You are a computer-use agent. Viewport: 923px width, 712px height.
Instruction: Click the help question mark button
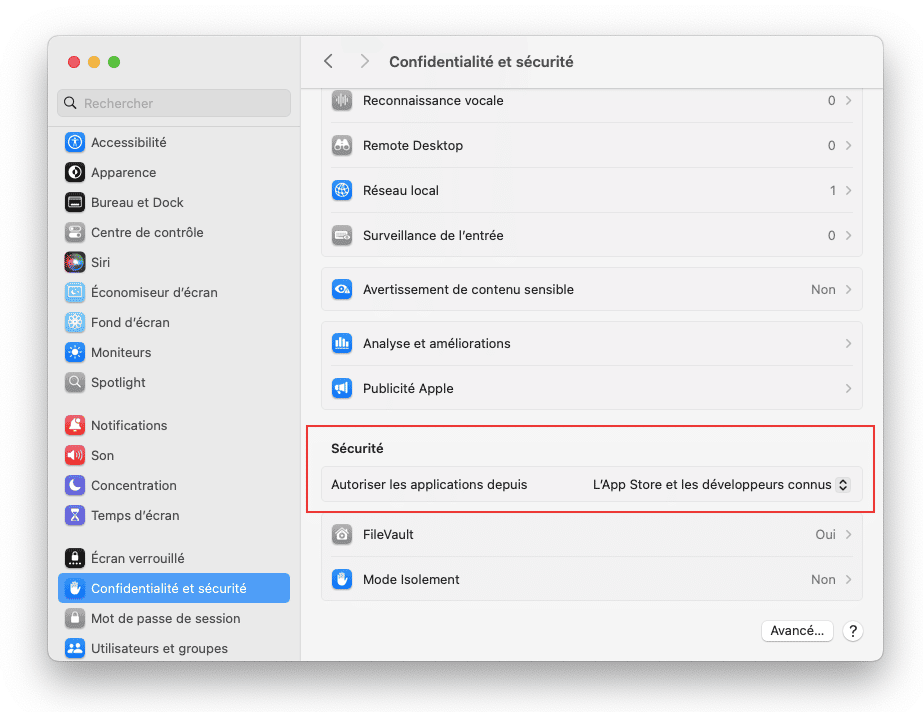click(x=852, y=631)
